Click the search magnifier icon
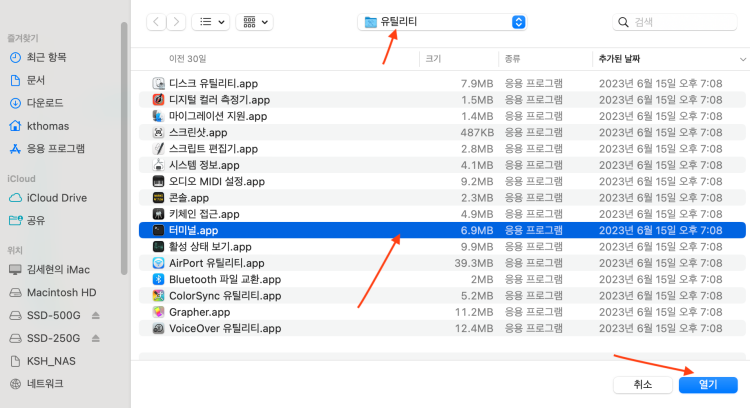 [x=623, y=22]
